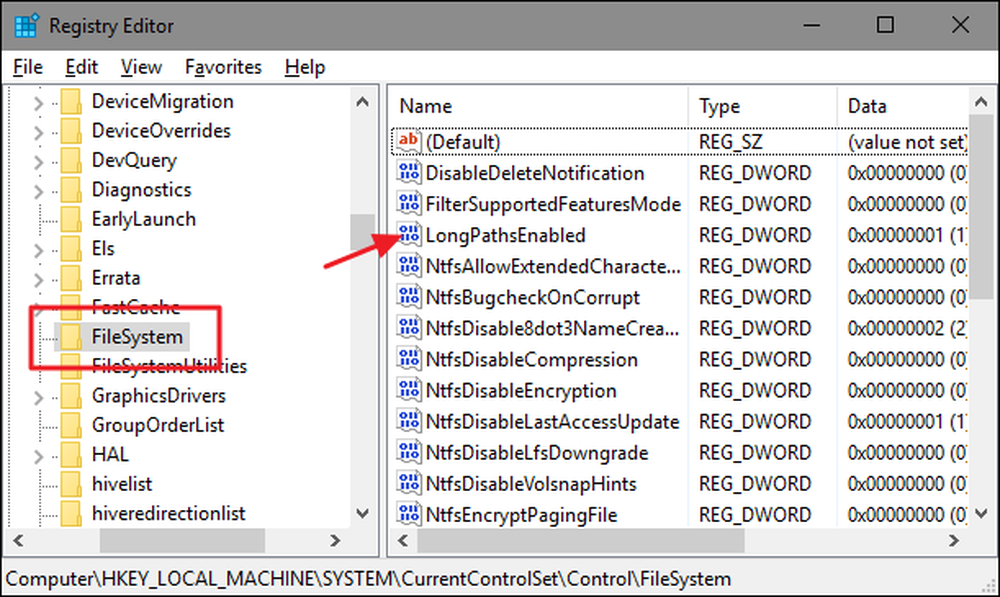Expand the DeviceOverrides key
The height and width of the screenshot is (597, 1000).
tap(38, 131)
